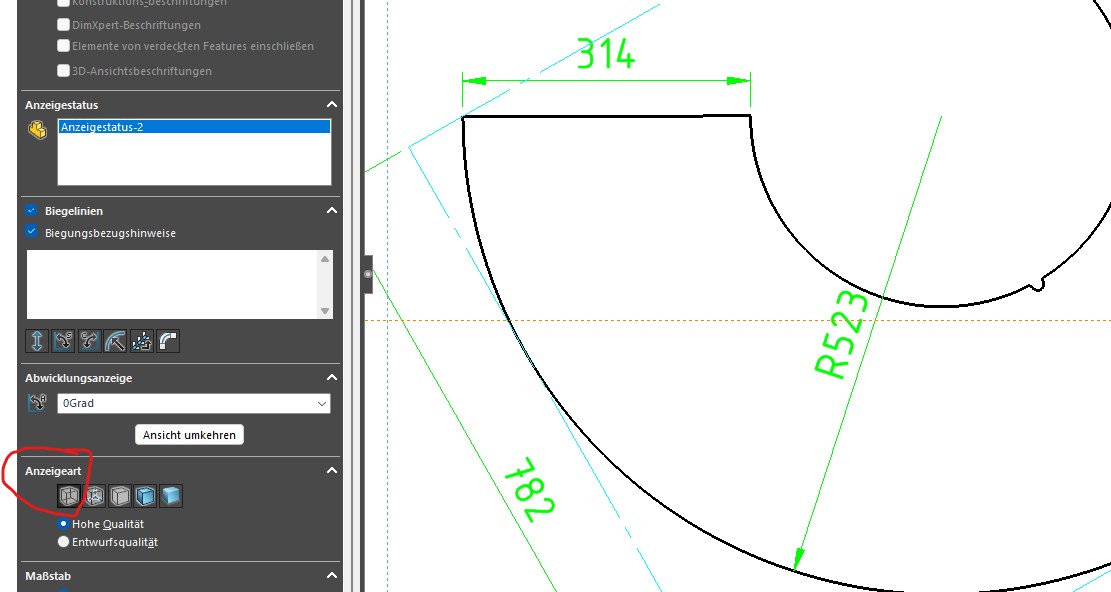Select shaded with edges display style
This screenshot has width=1111, height=592.
pyautogui.click(x=145, y=496)
